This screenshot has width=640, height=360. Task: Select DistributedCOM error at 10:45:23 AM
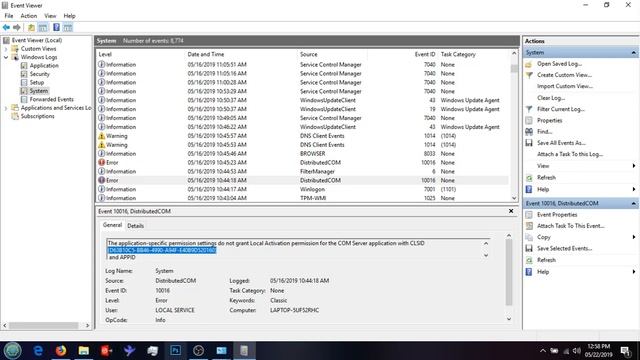(303, 162)
